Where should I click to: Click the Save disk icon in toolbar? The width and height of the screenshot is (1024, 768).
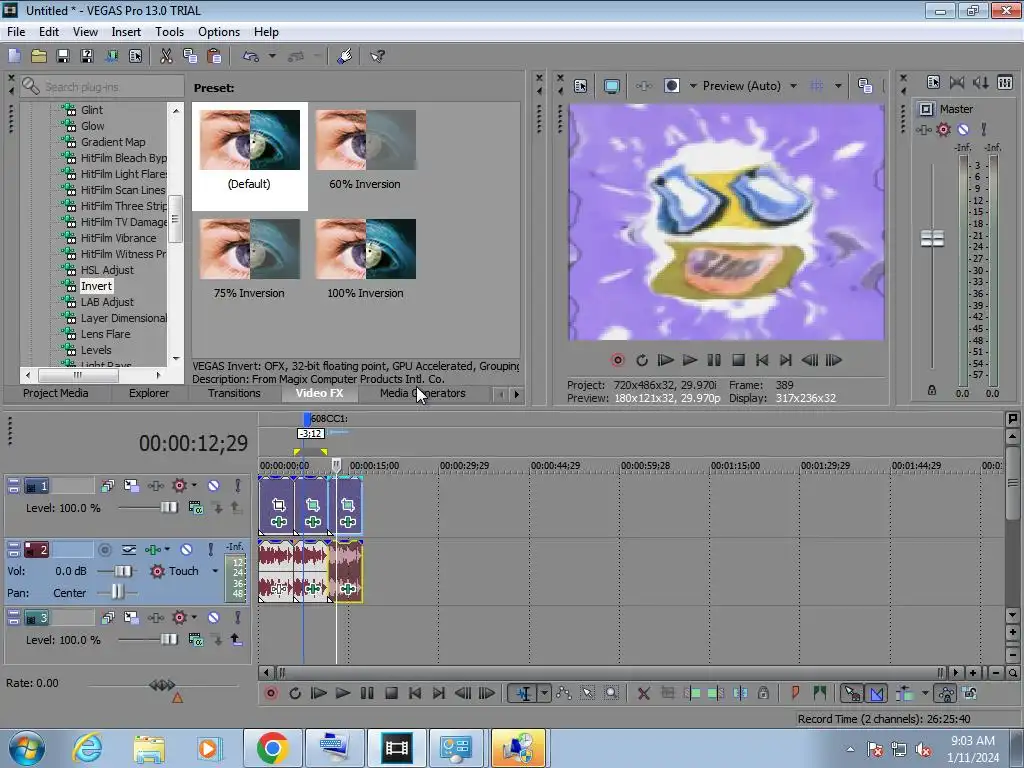pos(63,56)
